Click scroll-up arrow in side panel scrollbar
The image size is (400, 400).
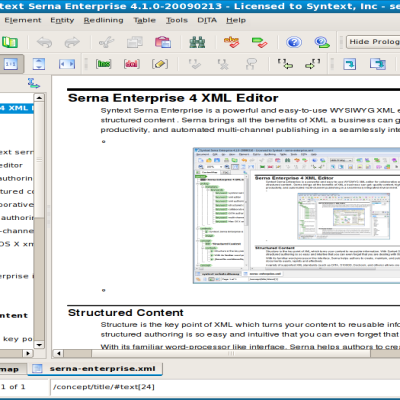click(39, 98)
